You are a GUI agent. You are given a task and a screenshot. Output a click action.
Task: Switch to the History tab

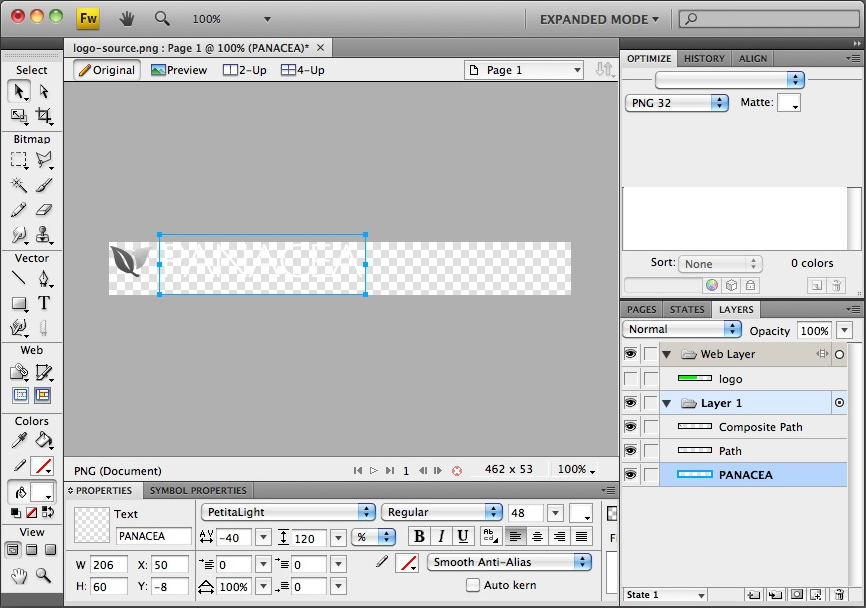pyautogui.click(x=704, y=59)
